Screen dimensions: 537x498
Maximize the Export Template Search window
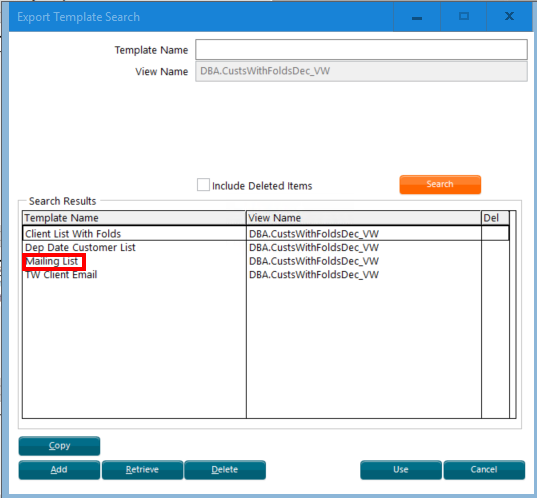(463, 17)
